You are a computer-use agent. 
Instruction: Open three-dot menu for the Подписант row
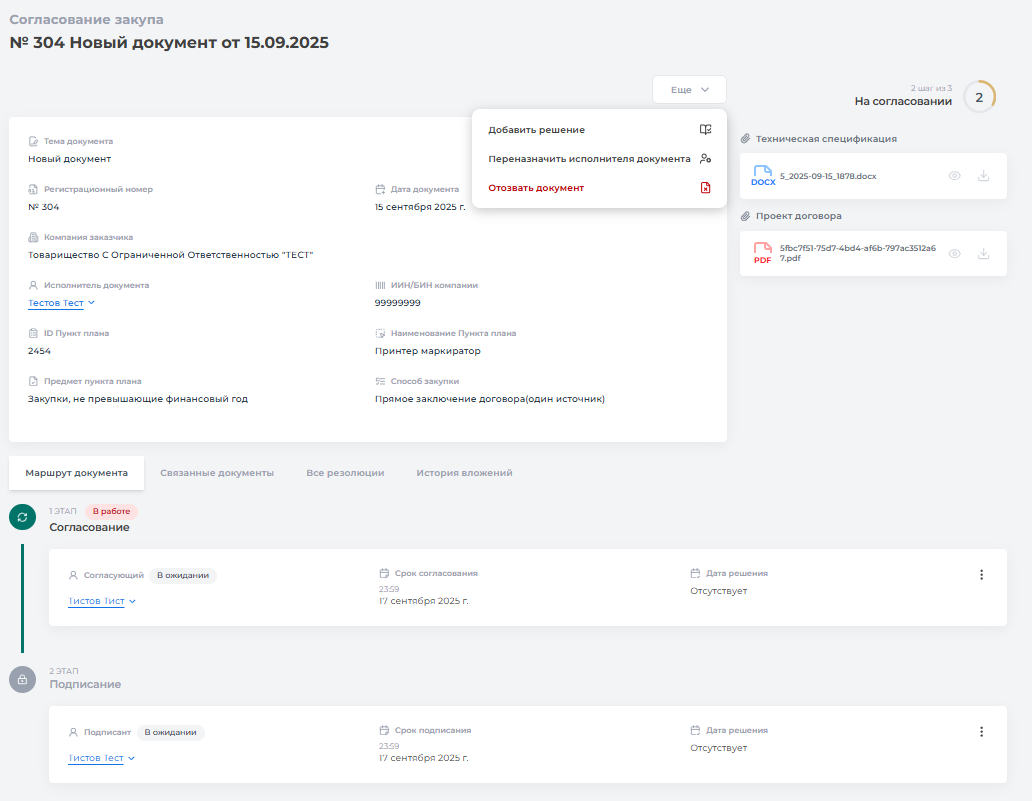(981, 732)
